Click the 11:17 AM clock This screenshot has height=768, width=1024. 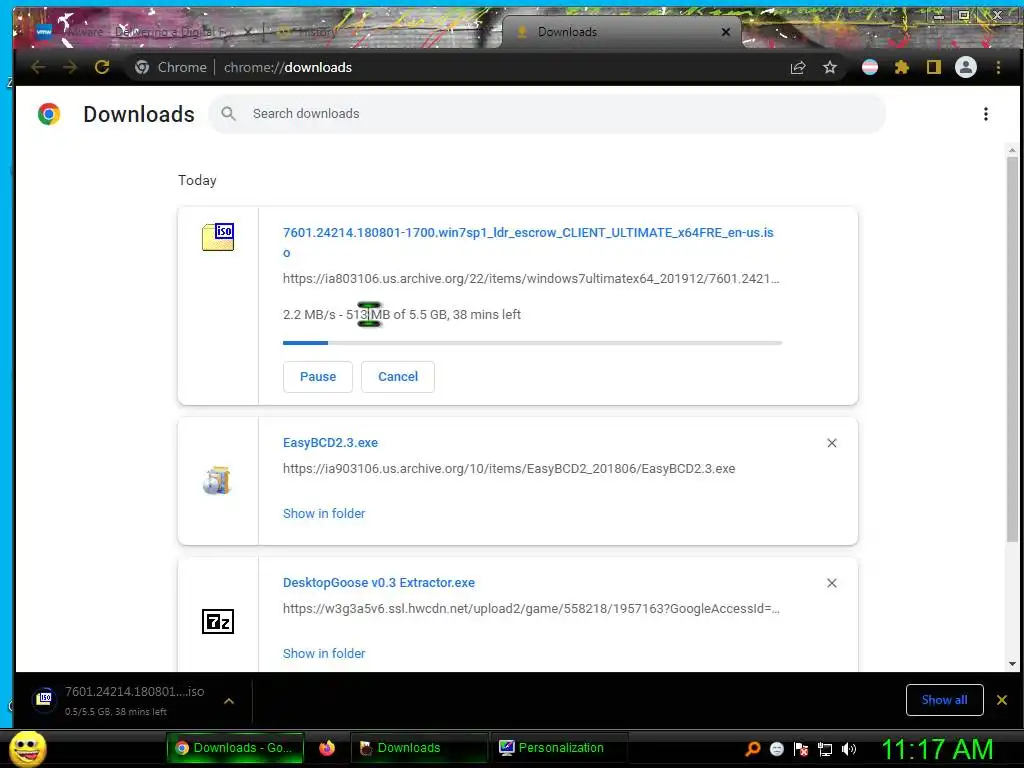(x=936, y=749)
